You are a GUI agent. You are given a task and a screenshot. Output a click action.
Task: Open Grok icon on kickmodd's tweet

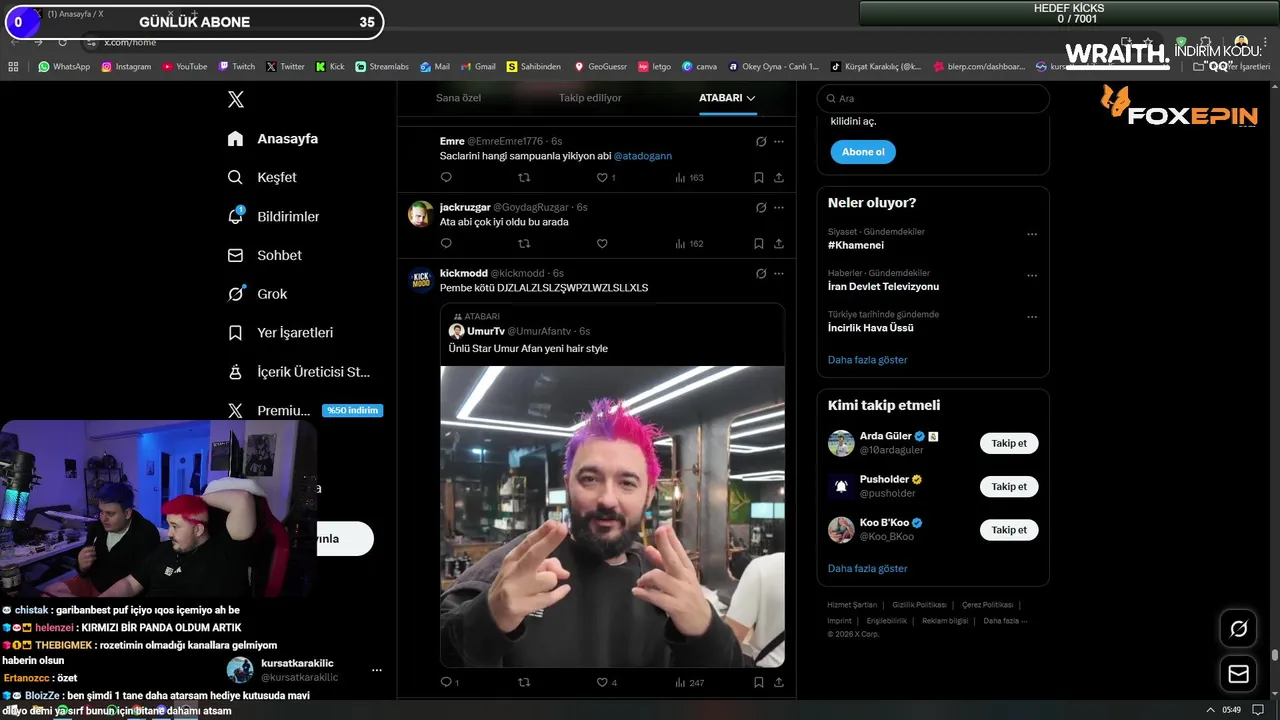761,274
